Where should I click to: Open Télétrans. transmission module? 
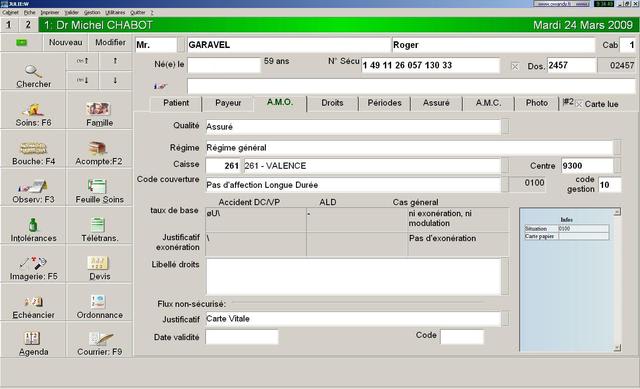99,226
